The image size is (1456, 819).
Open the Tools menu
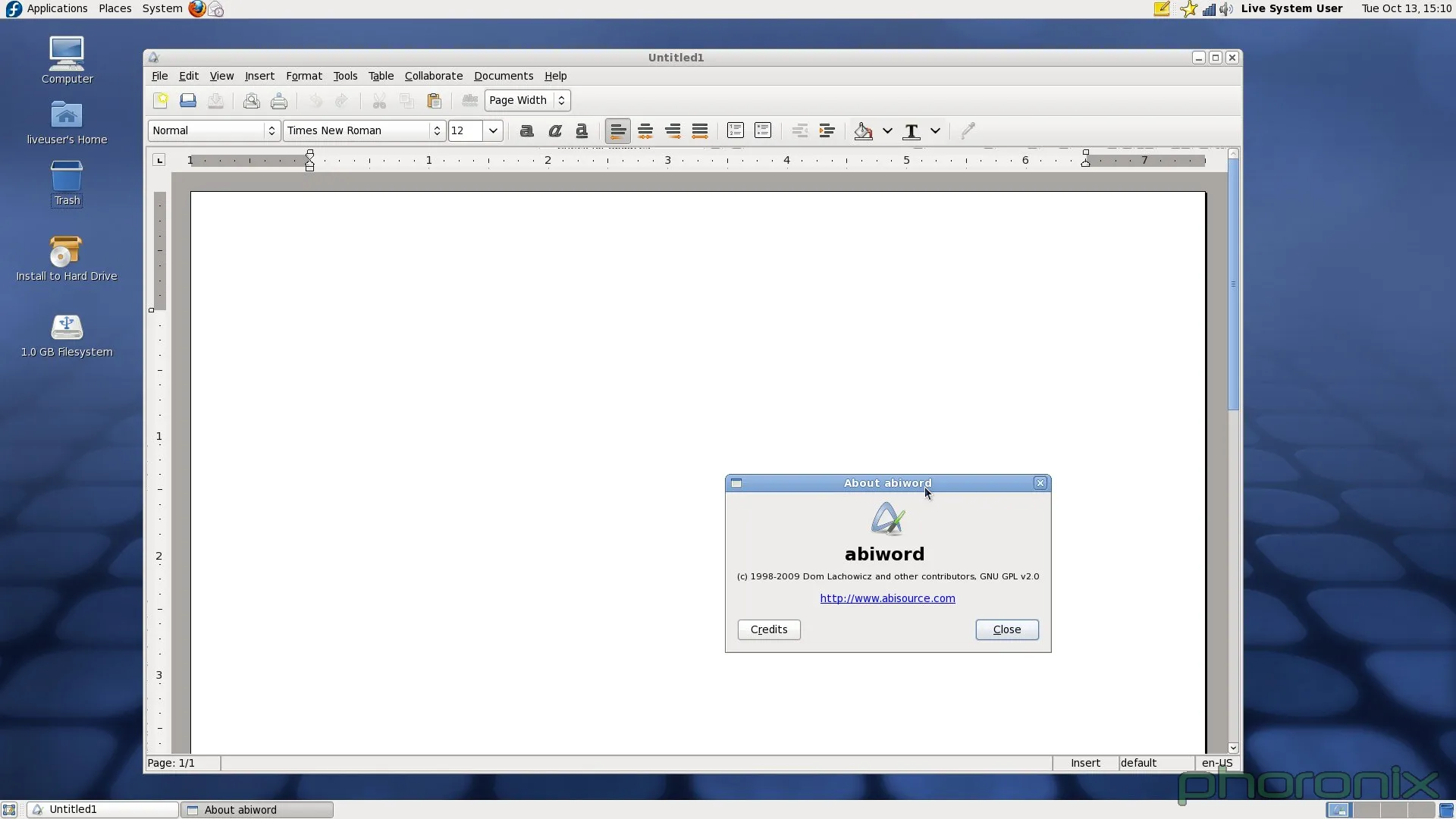[x=345, y=76]
